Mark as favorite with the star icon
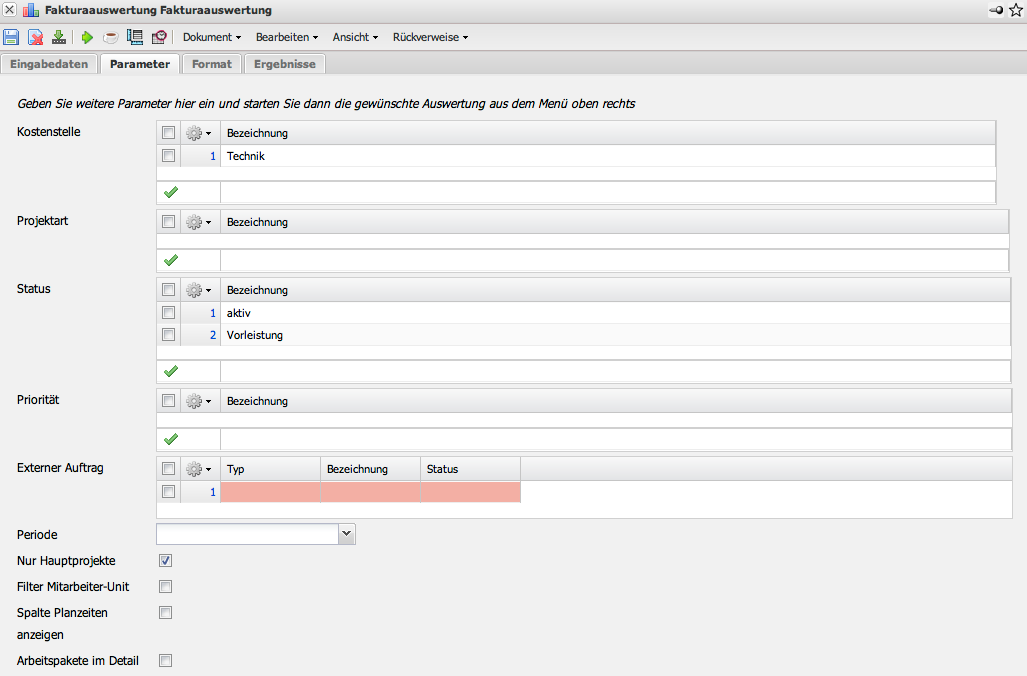 click(1015, 10)
